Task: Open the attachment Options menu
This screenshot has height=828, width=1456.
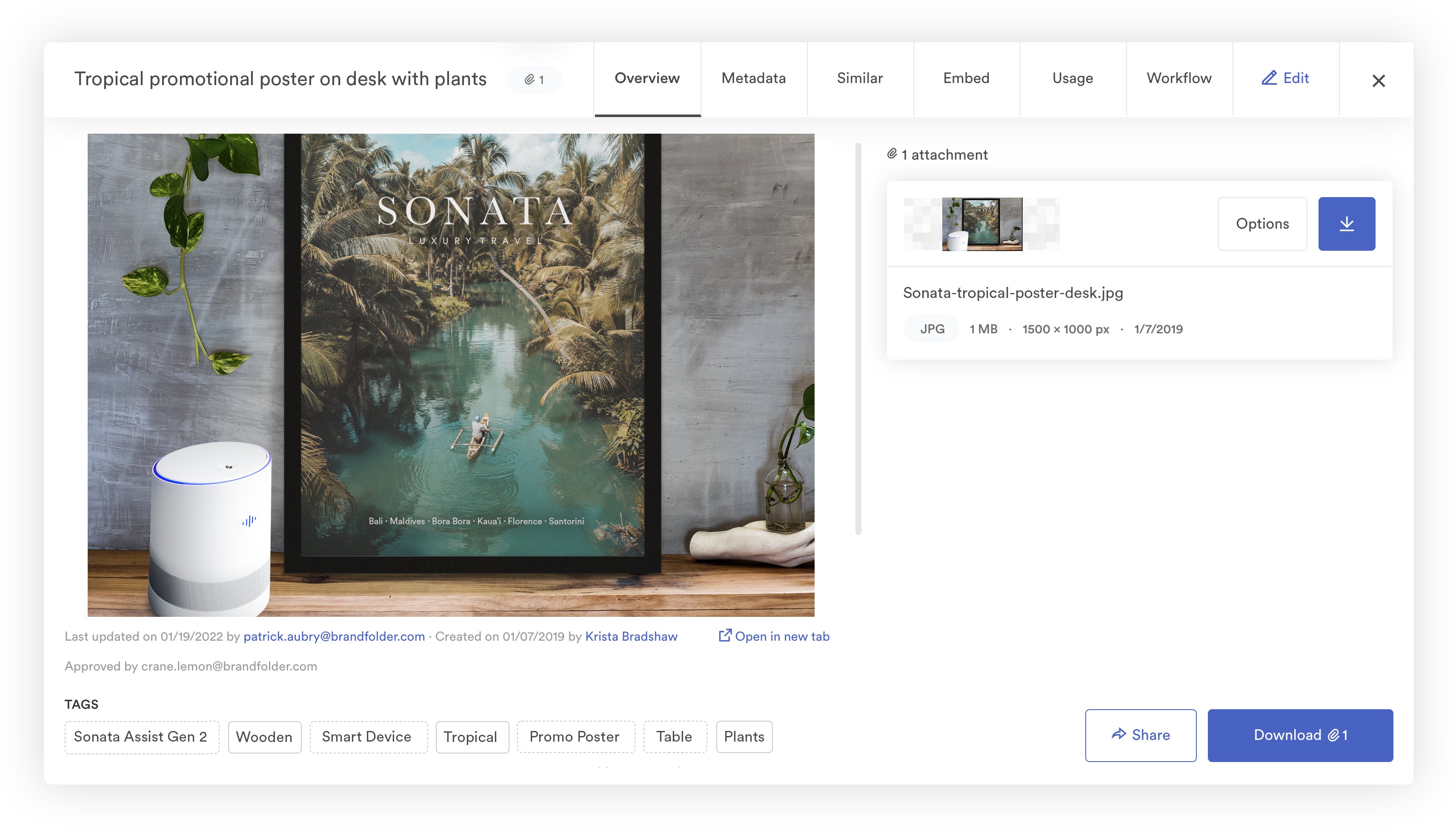Action: (x=1262, y=223)
